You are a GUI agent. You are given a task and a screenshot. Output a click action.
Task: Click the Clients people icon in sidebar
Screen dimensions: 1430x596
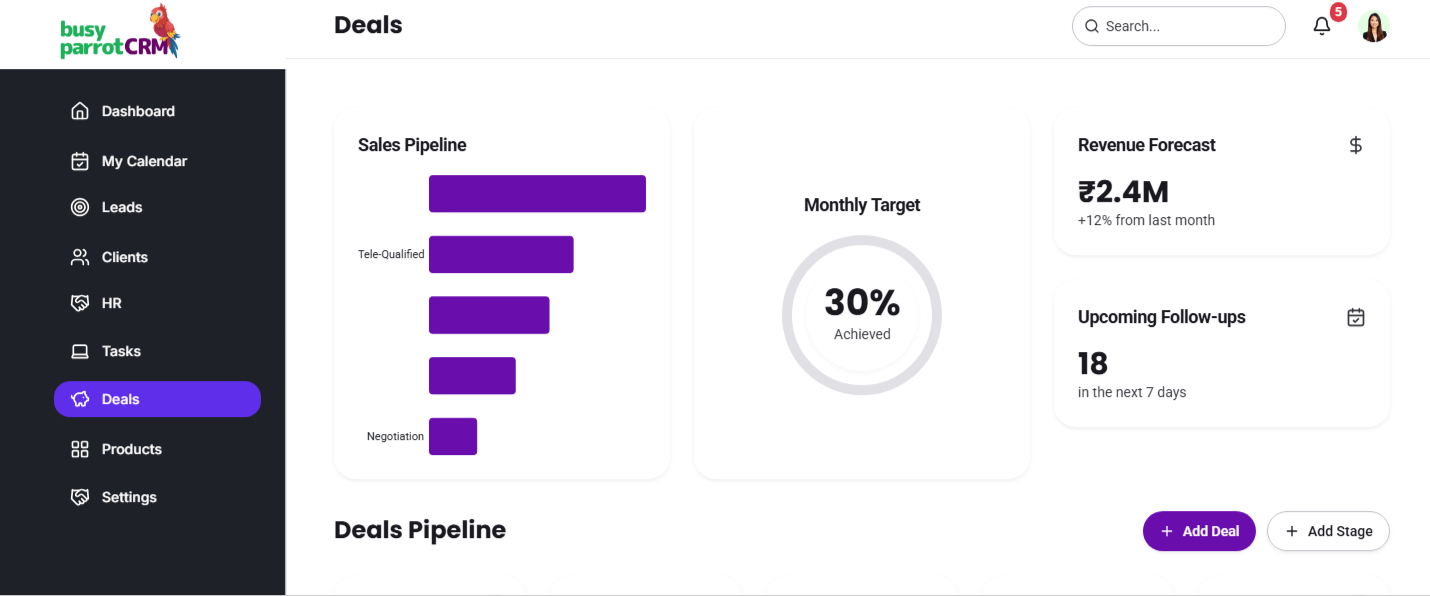pos(80,257)
